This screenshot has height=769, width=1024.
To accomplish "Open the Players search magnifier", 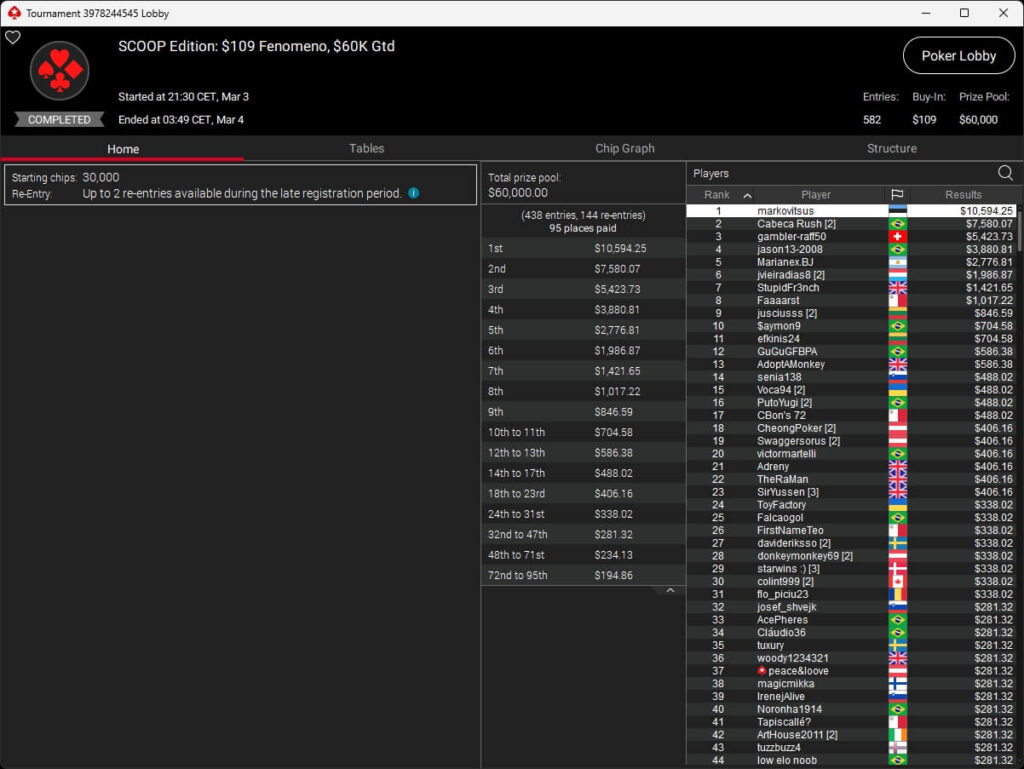I will pos(1004,173).
